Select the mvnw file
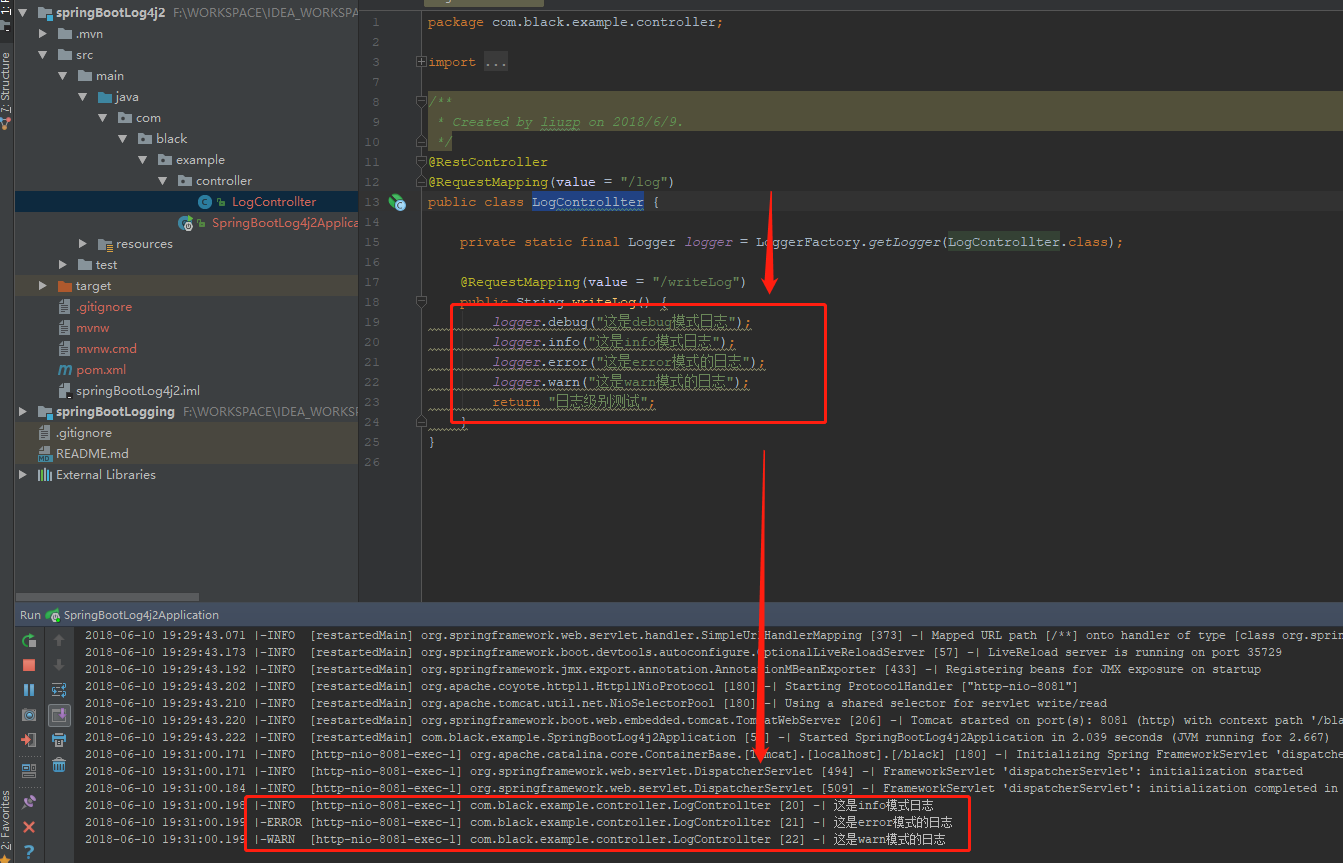Screen dimensions: 1343x863 coord(95,328)
